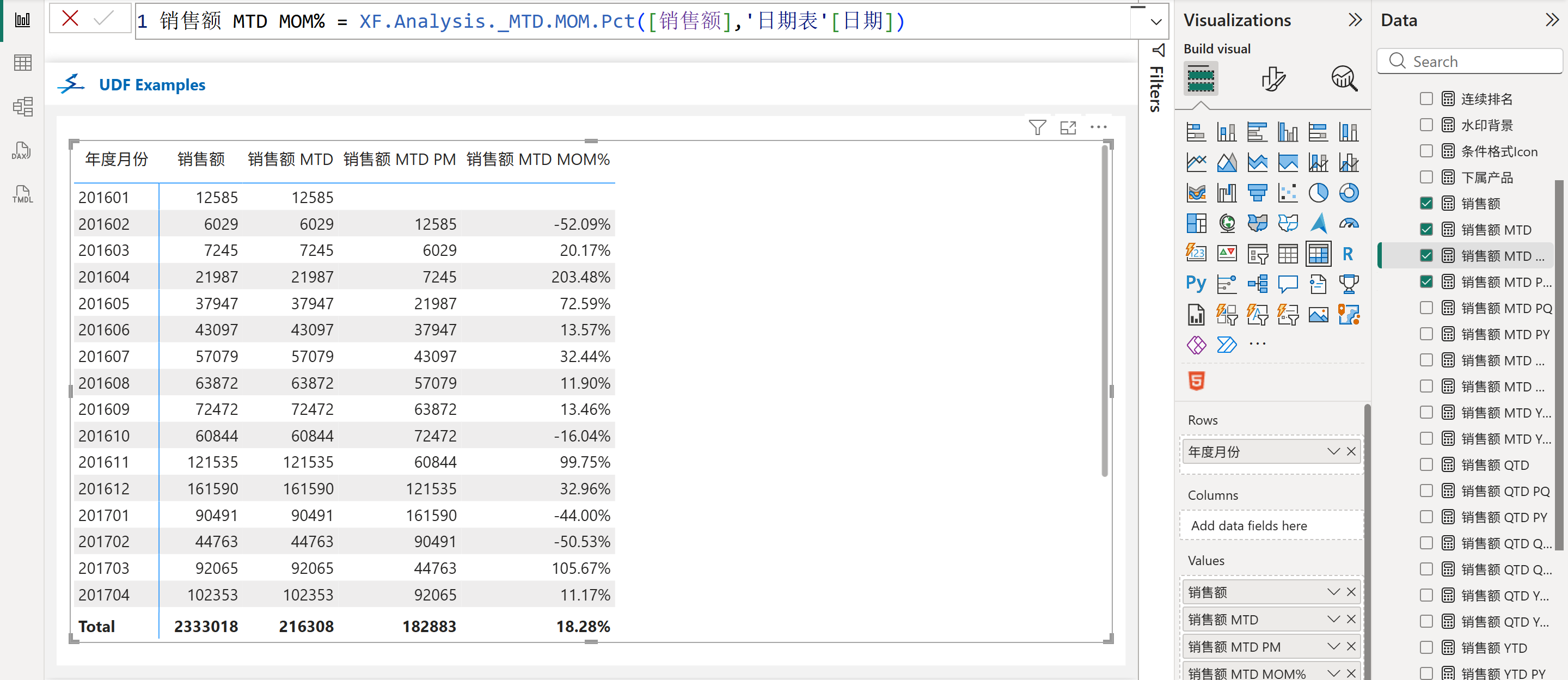Remove 销售额 MTD PM from Values
1568x680 pixels.
[x=1351, y=646]
